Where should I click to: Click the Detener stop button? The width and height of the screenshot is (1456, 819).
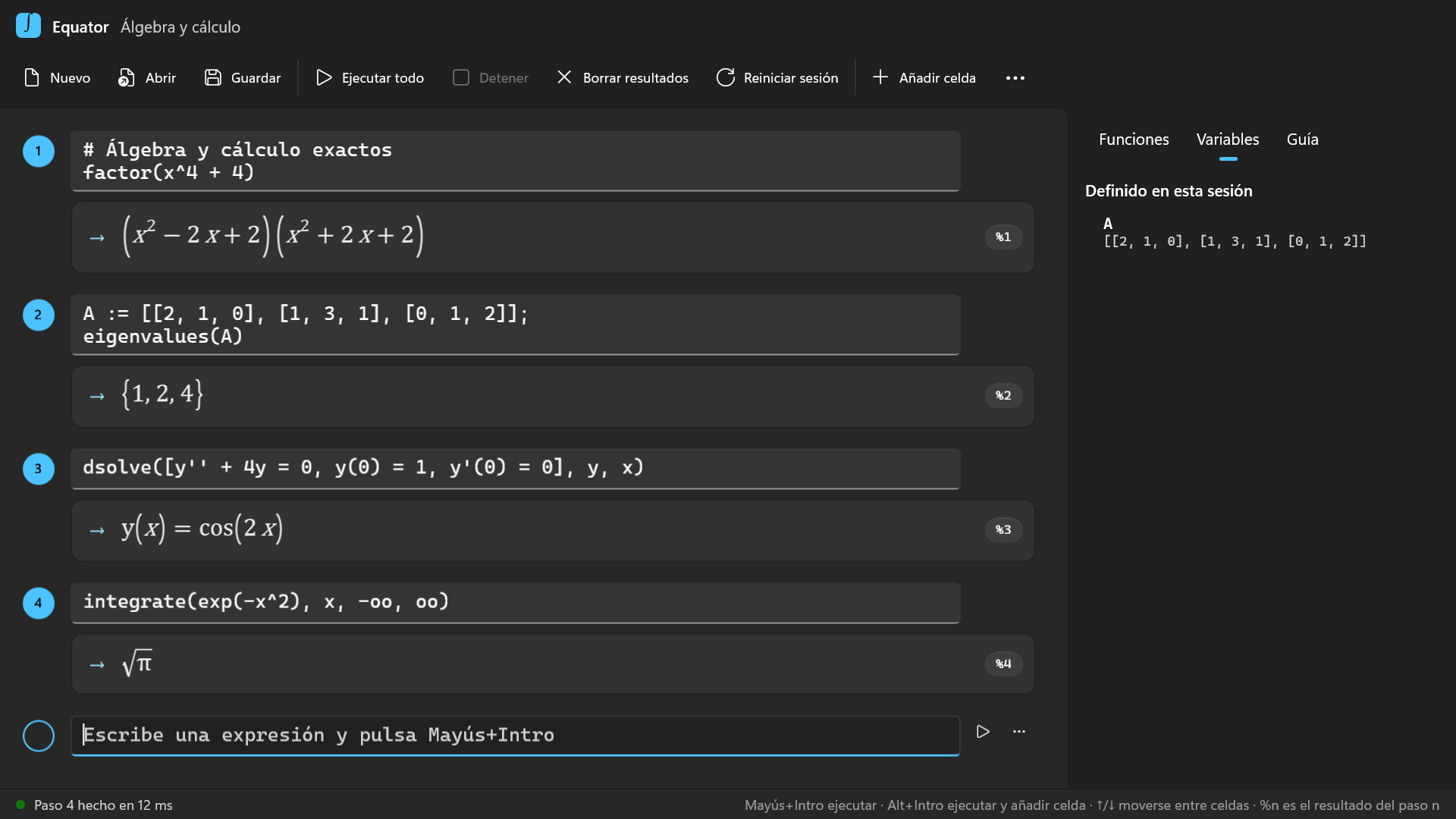pyautogui.click(x=491, y=77)
